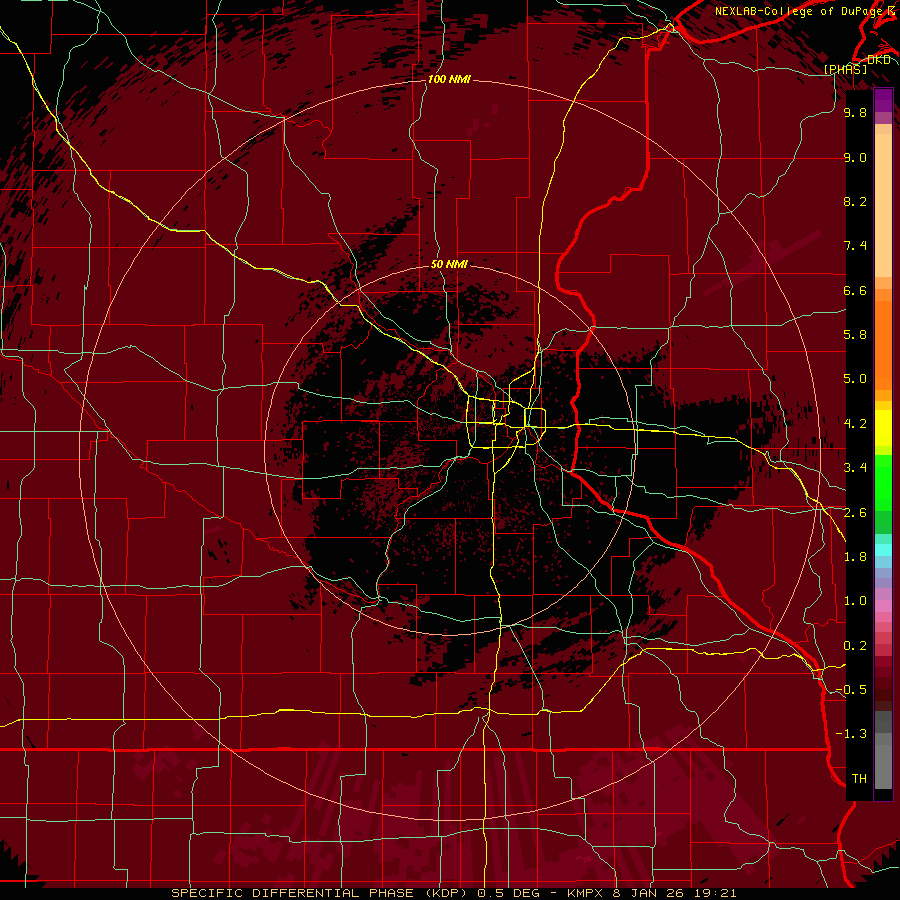Image resolution: width=900 pixels, height=900 pixels.
Task: Pick the cyan segment of the color bar
Action: (x=883, y=550)
